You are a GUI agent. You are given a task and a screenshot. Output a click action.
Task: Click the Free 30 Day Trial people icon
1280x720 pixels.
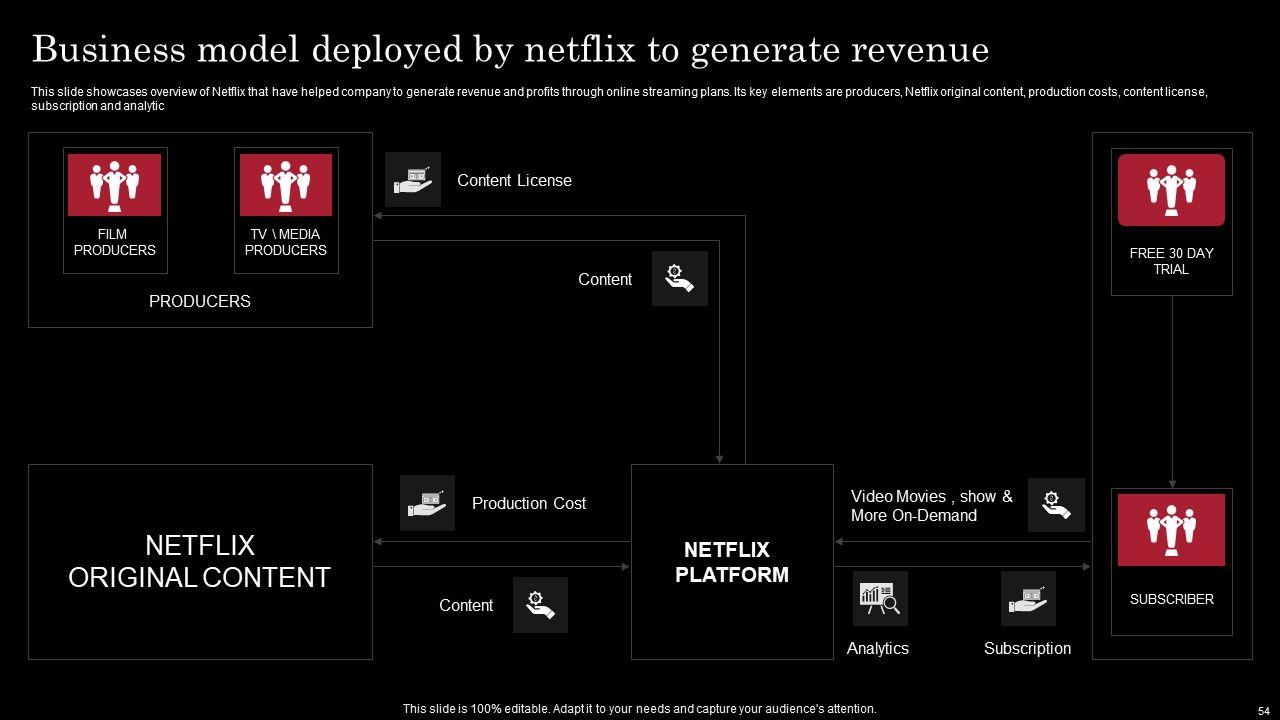[1171, 190]
